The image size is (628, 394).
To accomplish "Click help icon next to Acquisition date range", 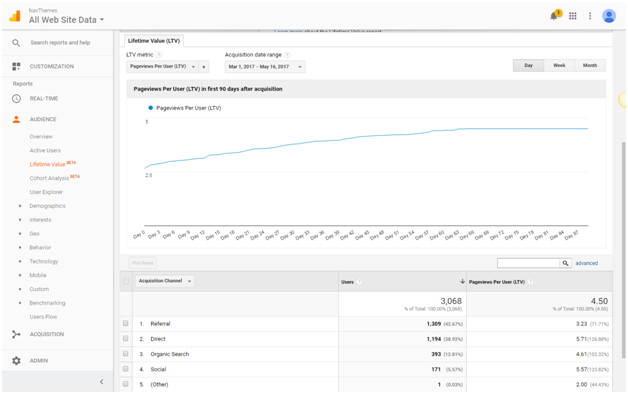I will click(x=287, y=55).
